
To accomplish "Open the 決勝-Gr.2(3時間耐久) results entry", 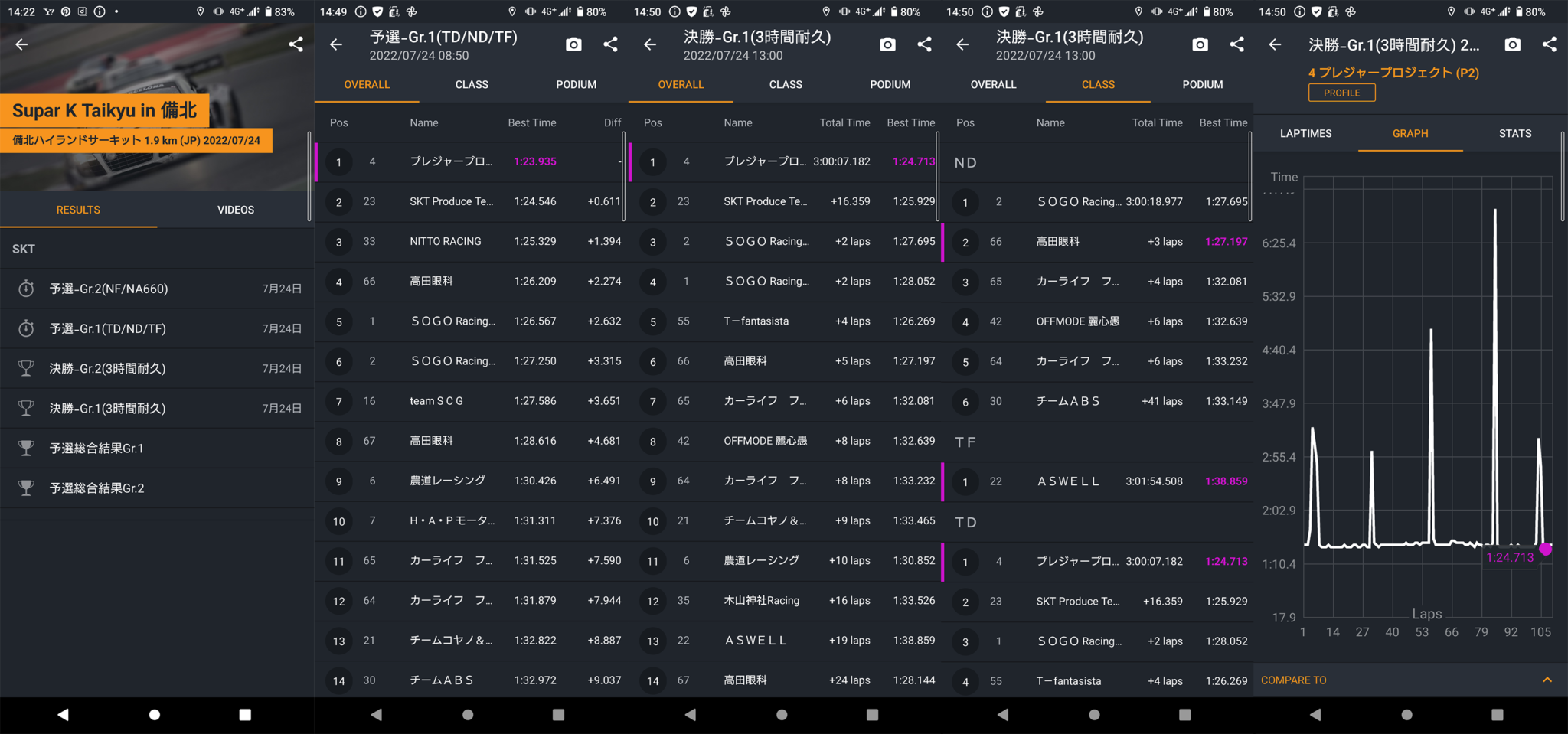I will pos(107,368).
